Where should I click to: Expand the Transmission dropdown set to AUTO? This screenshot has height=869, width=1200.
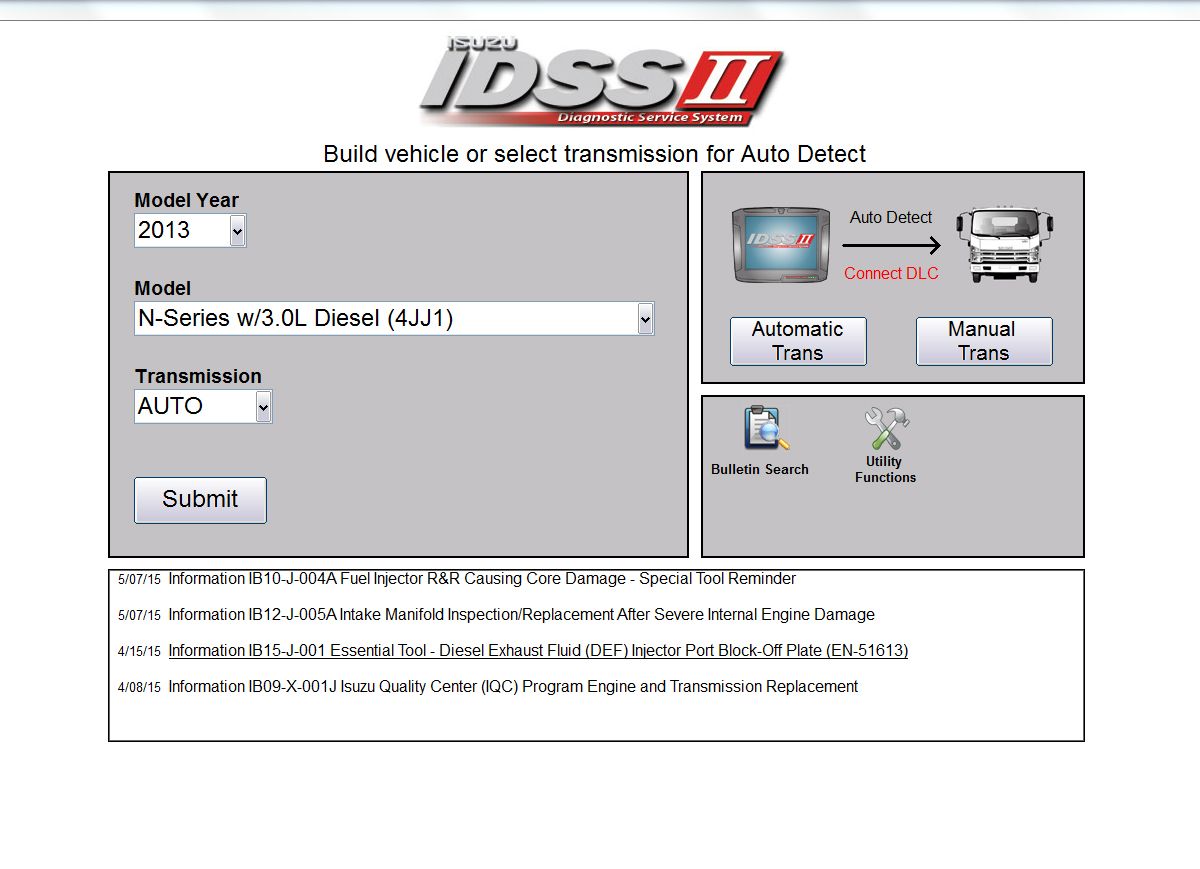262,407
